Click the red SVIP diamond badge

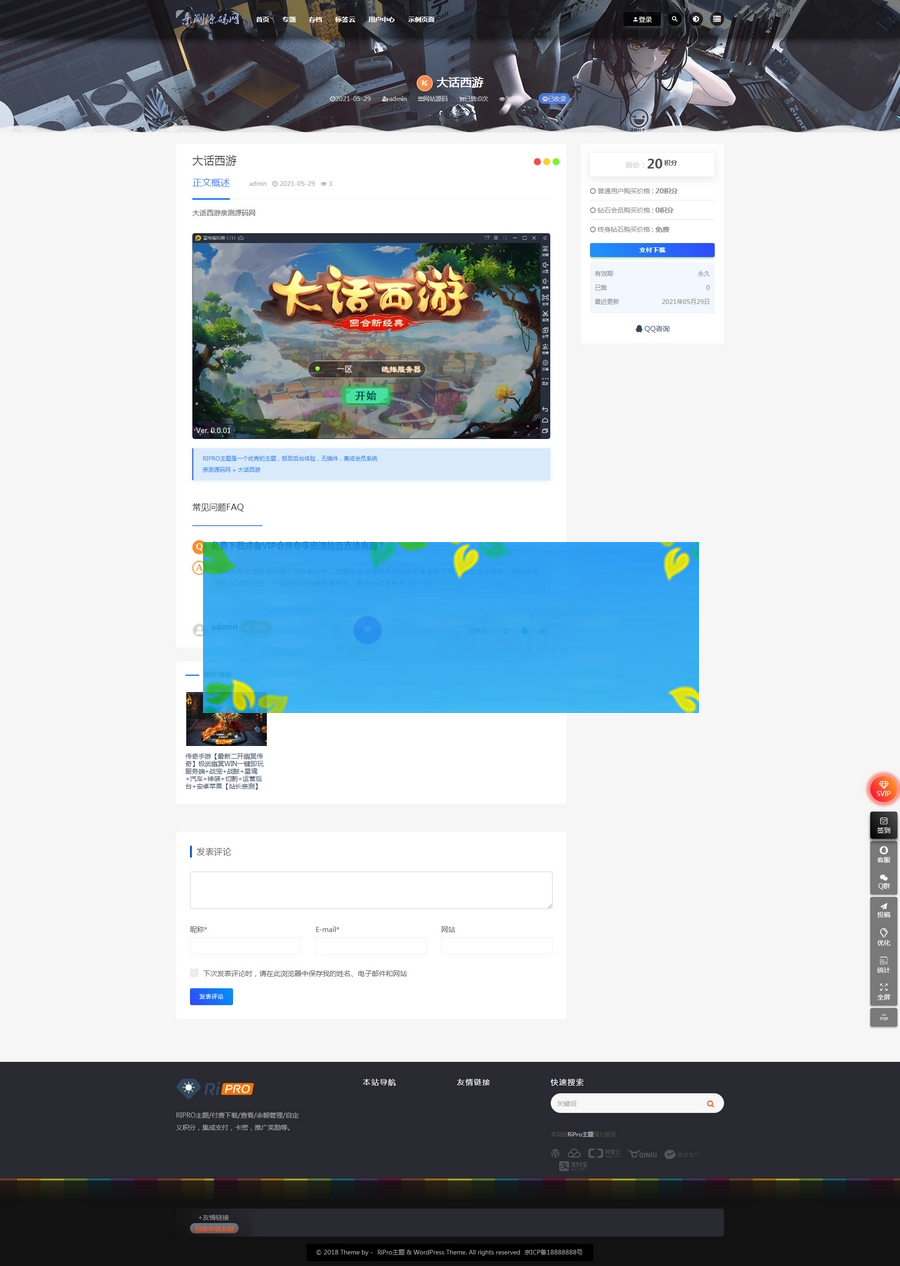pos(883,788)
